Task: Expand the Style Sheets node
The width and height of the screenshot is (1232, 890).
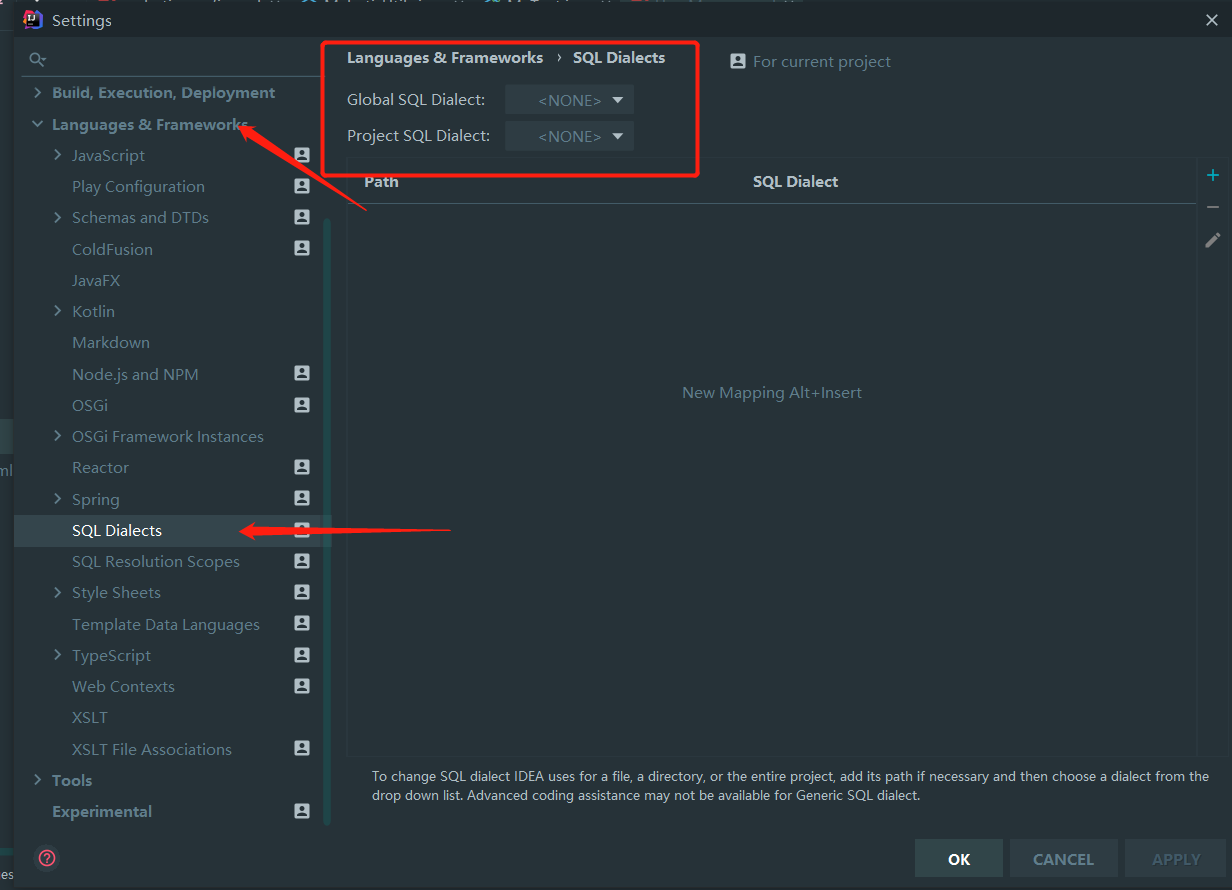Action: point(58,592)
